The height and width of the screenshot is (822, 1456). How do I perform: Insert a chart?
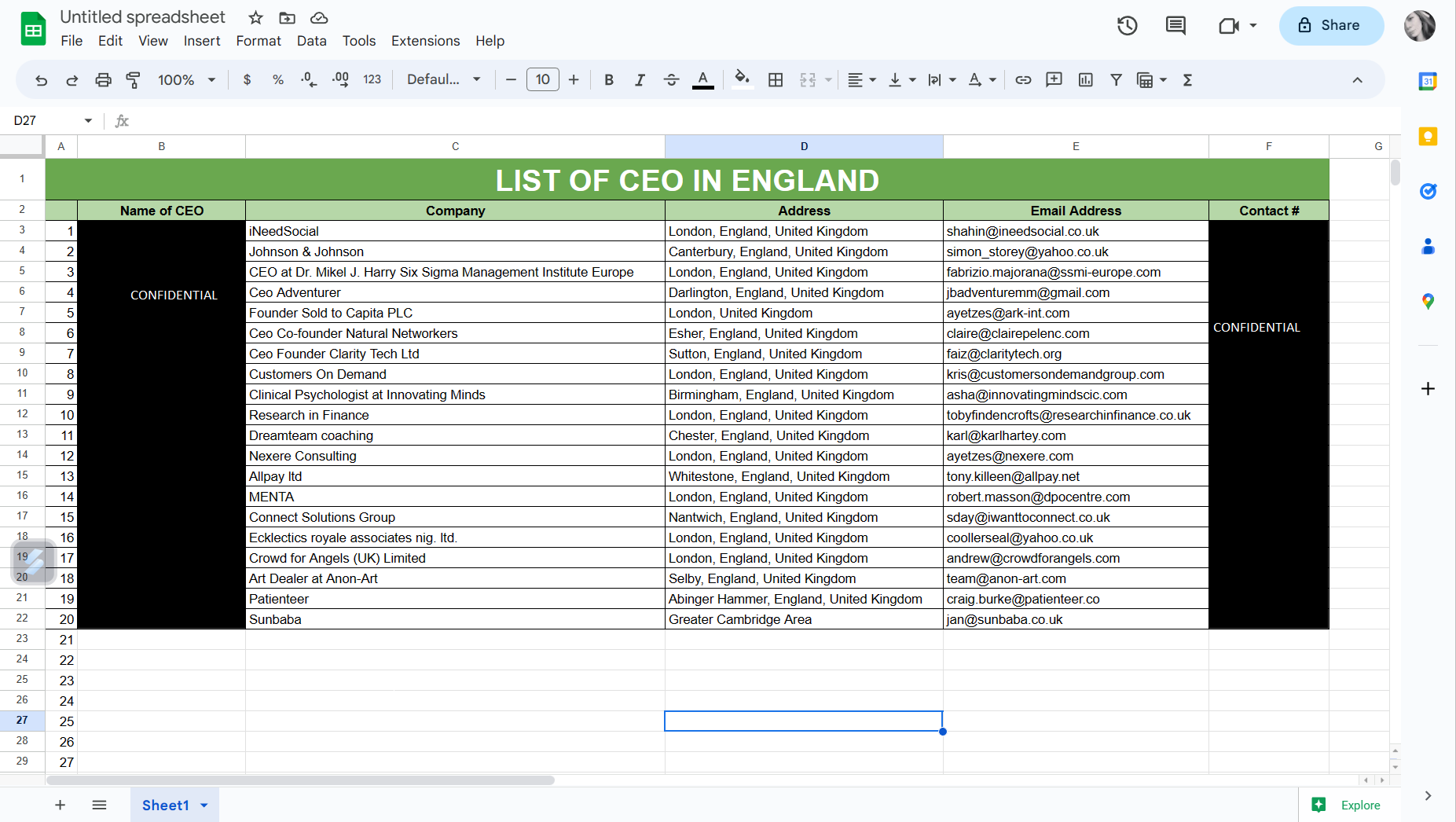(1085, 80)
